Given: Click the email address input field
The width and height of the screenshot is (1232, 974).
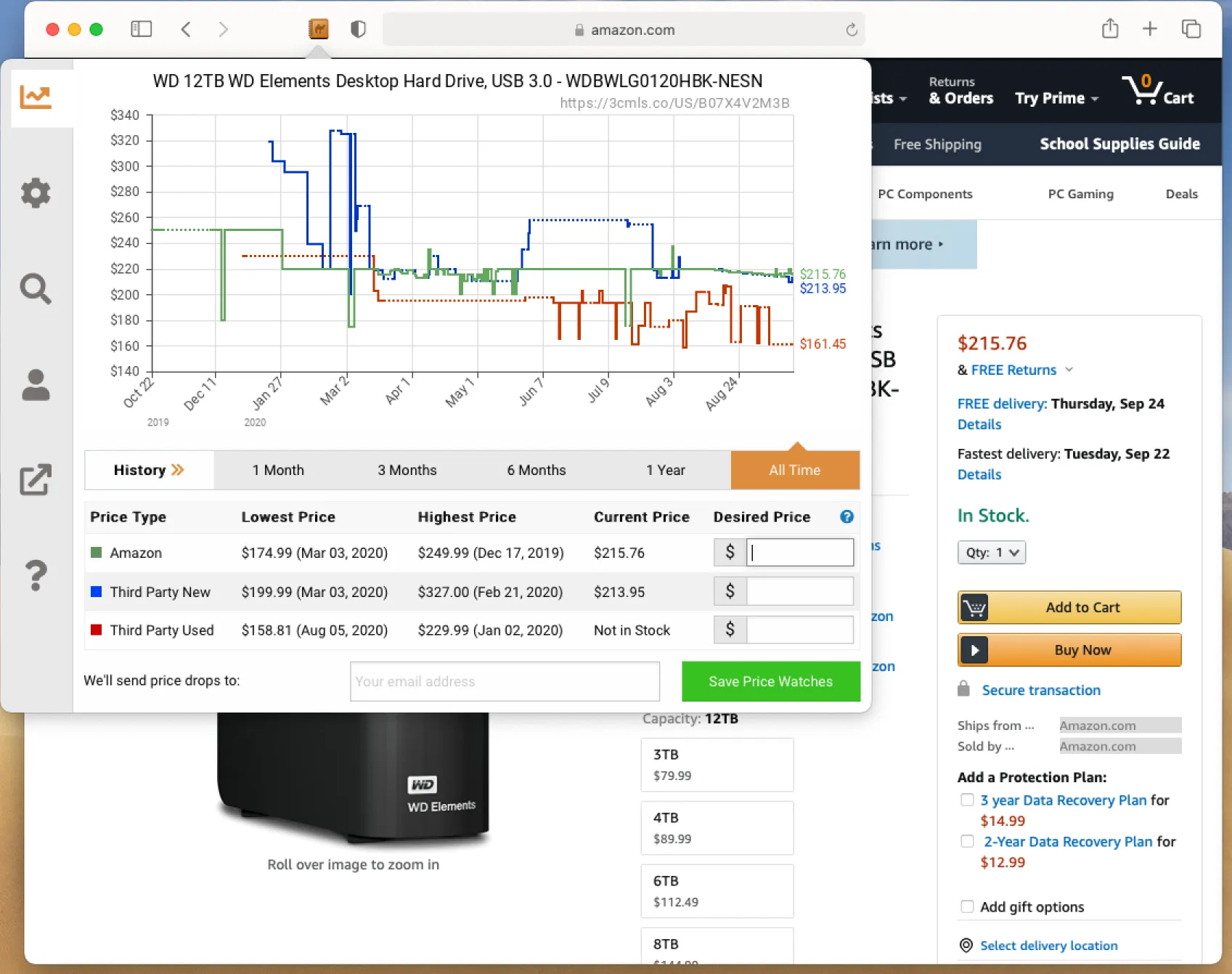Looking at the screenshot, I should click(x=505, y=681).
